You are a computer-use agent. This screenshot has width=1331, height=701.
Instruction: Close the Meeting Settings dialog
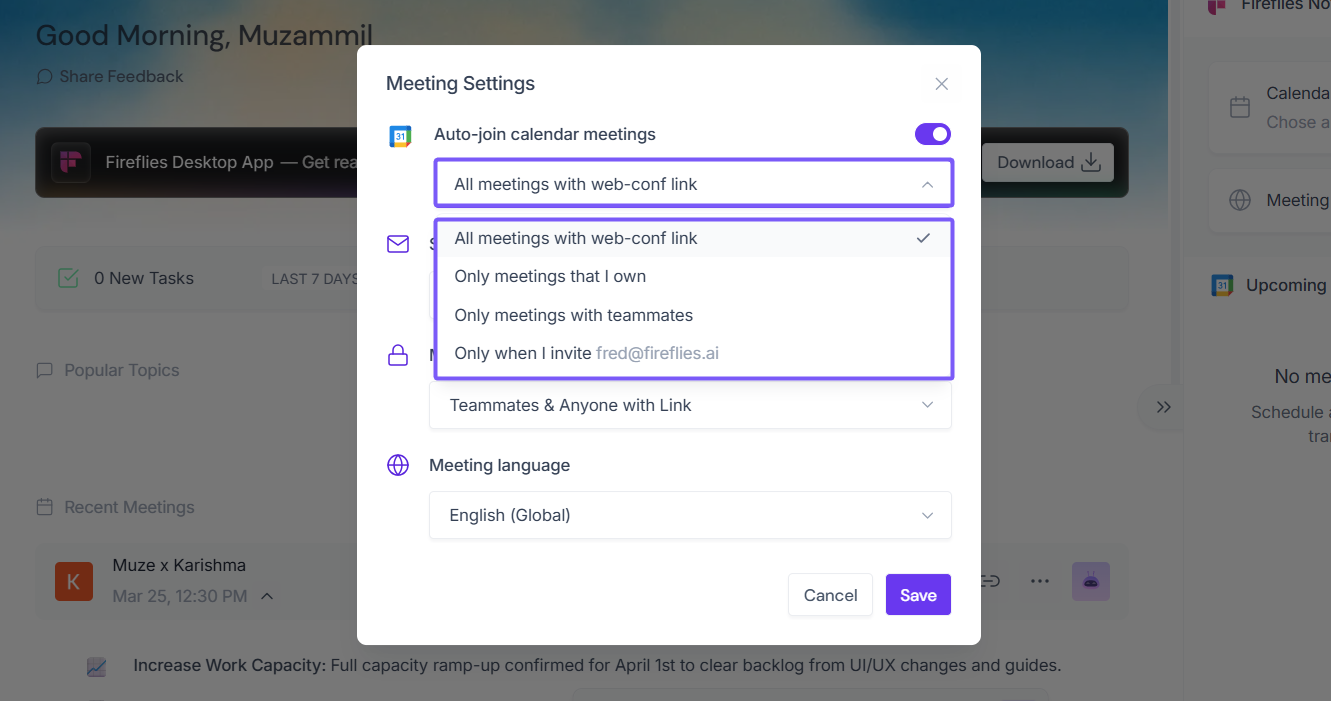941,84
